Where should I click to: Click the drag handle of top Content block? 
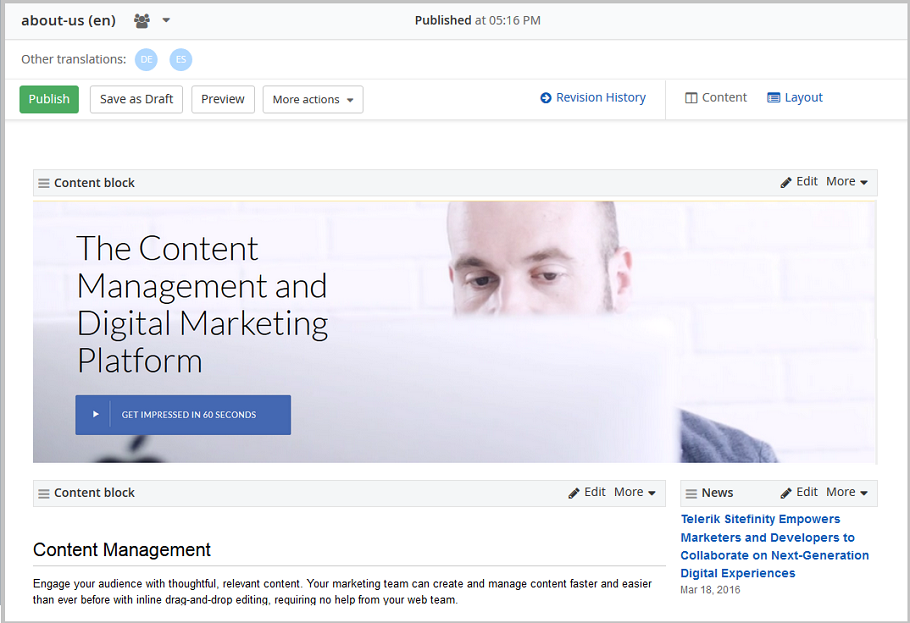coord(44,183)
